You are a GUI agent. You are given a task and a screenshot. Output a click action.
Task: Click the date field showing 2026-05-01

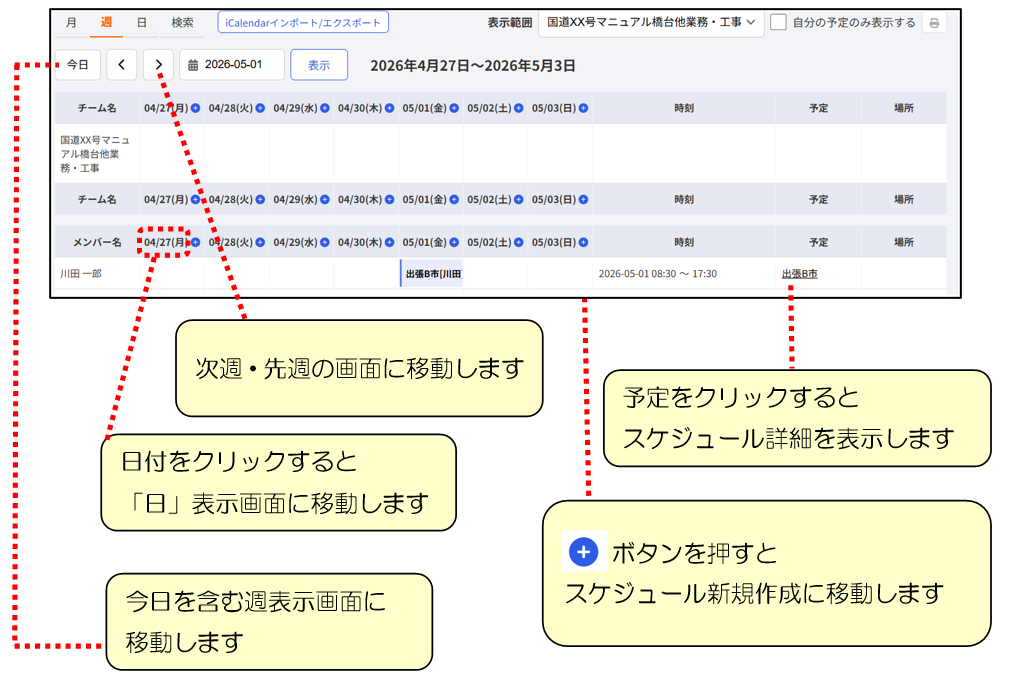pos(232,65)
